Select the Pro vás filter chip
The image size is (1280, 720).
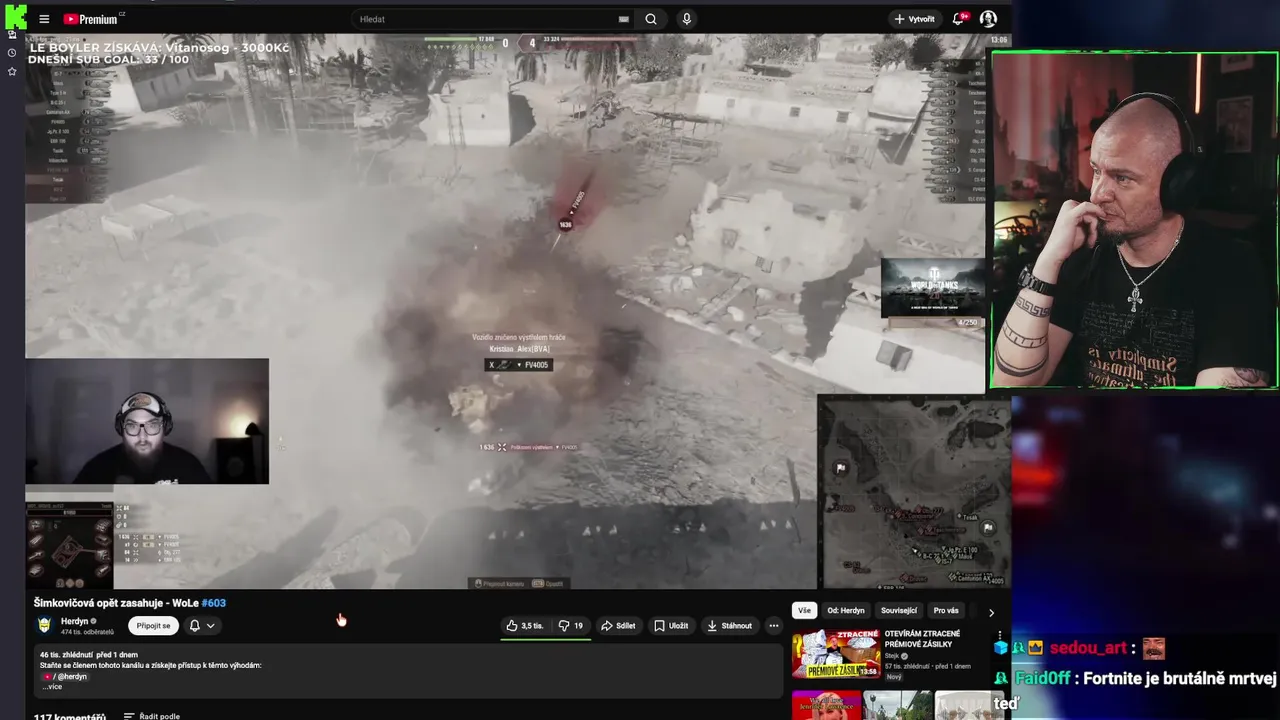click(x=946, y=610)
